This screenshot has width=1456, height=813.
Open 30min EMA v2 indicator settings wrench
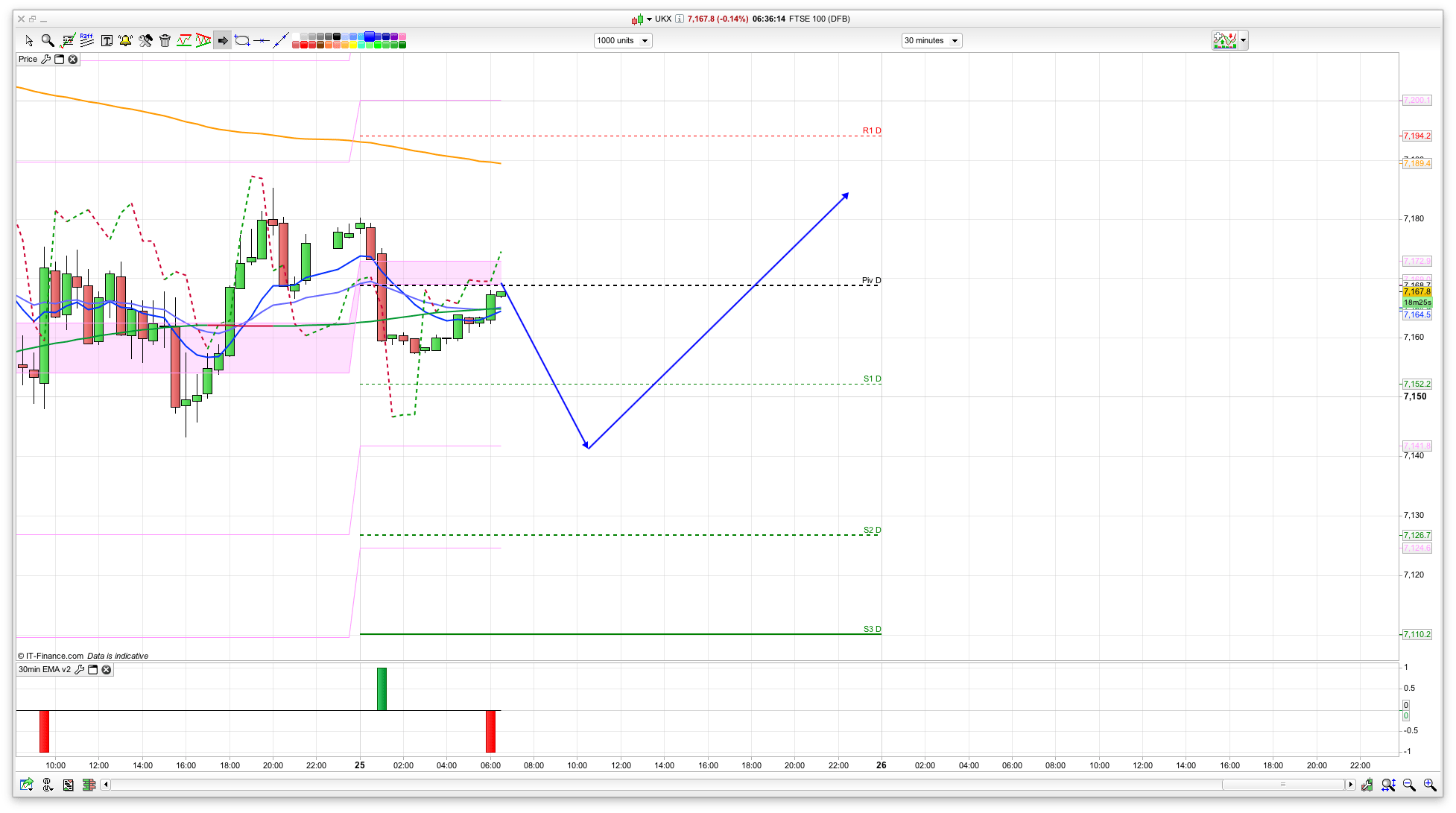pos(80,670)
